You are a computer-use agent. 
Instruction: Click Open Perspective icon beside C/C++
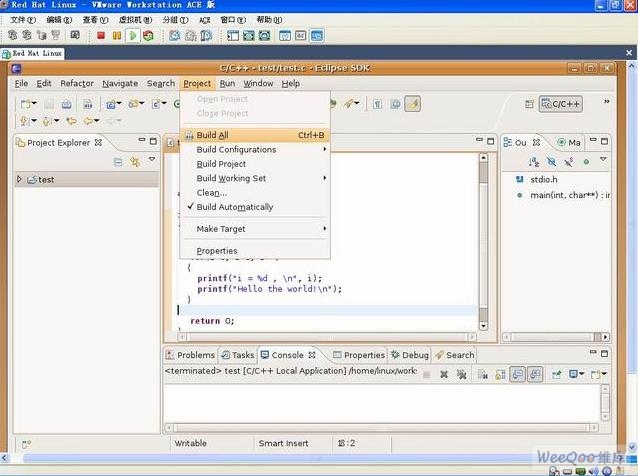point(529,104)
